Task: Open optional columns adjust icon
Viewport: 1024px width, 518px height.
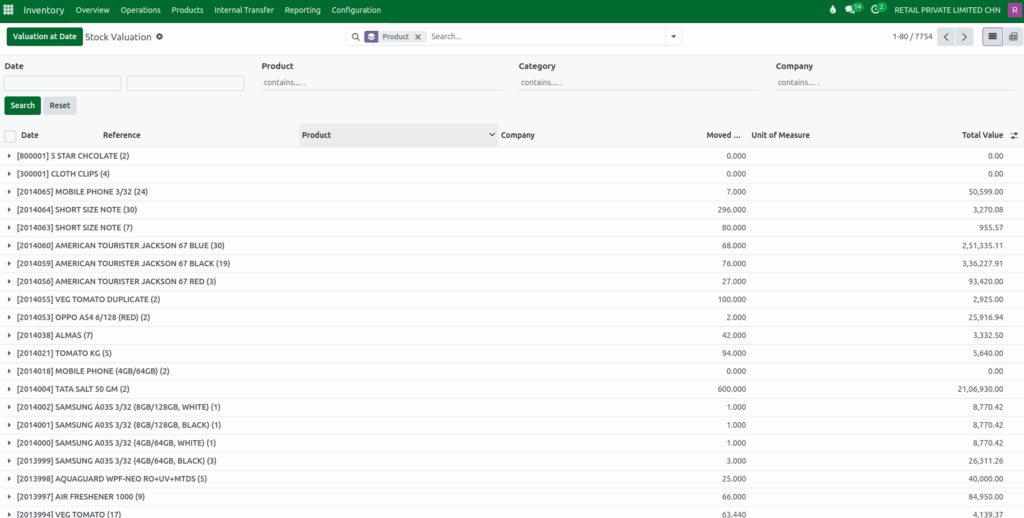Action: [1014, 135]
